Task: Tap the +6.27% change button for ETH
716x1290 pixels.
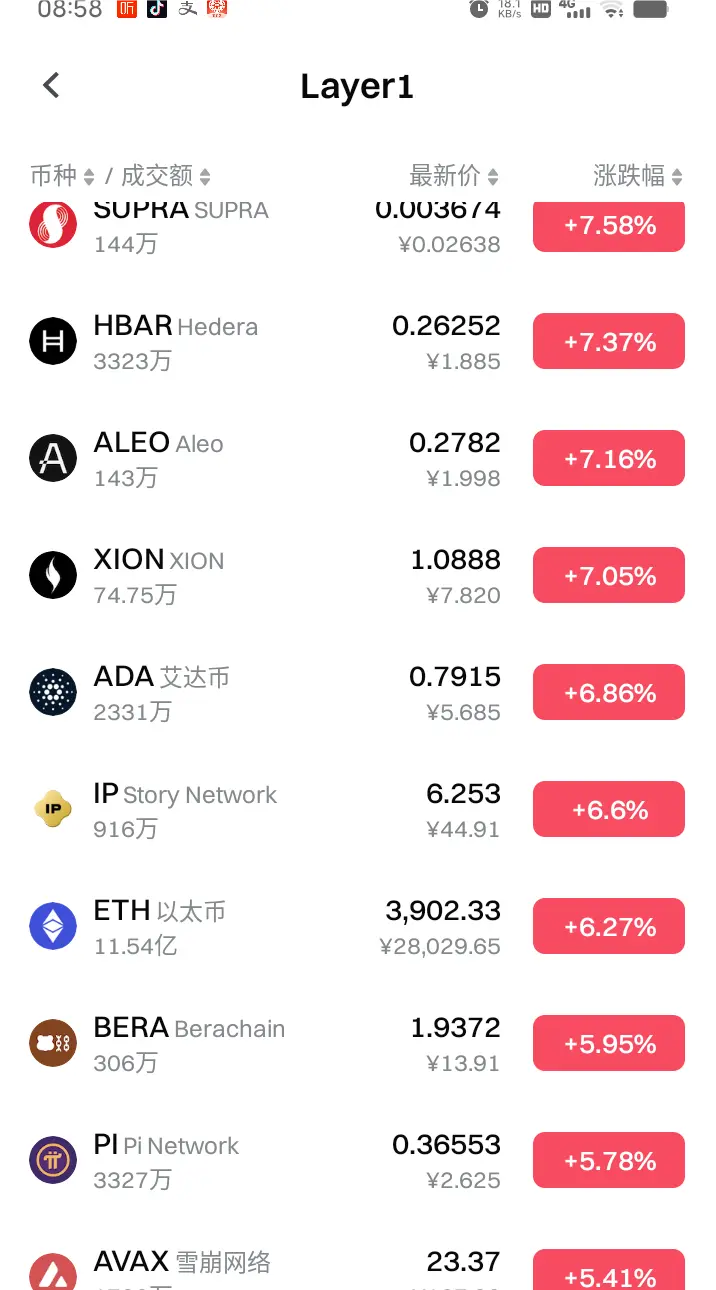Action: (609, 927)
